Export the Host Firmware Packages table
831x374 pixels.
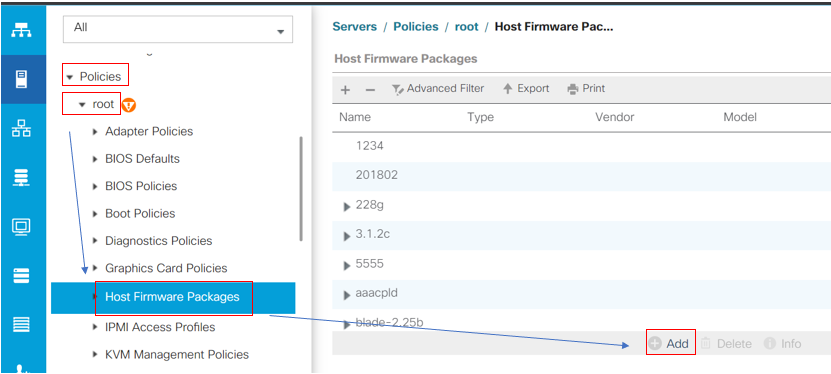click(x=526, y=88)
